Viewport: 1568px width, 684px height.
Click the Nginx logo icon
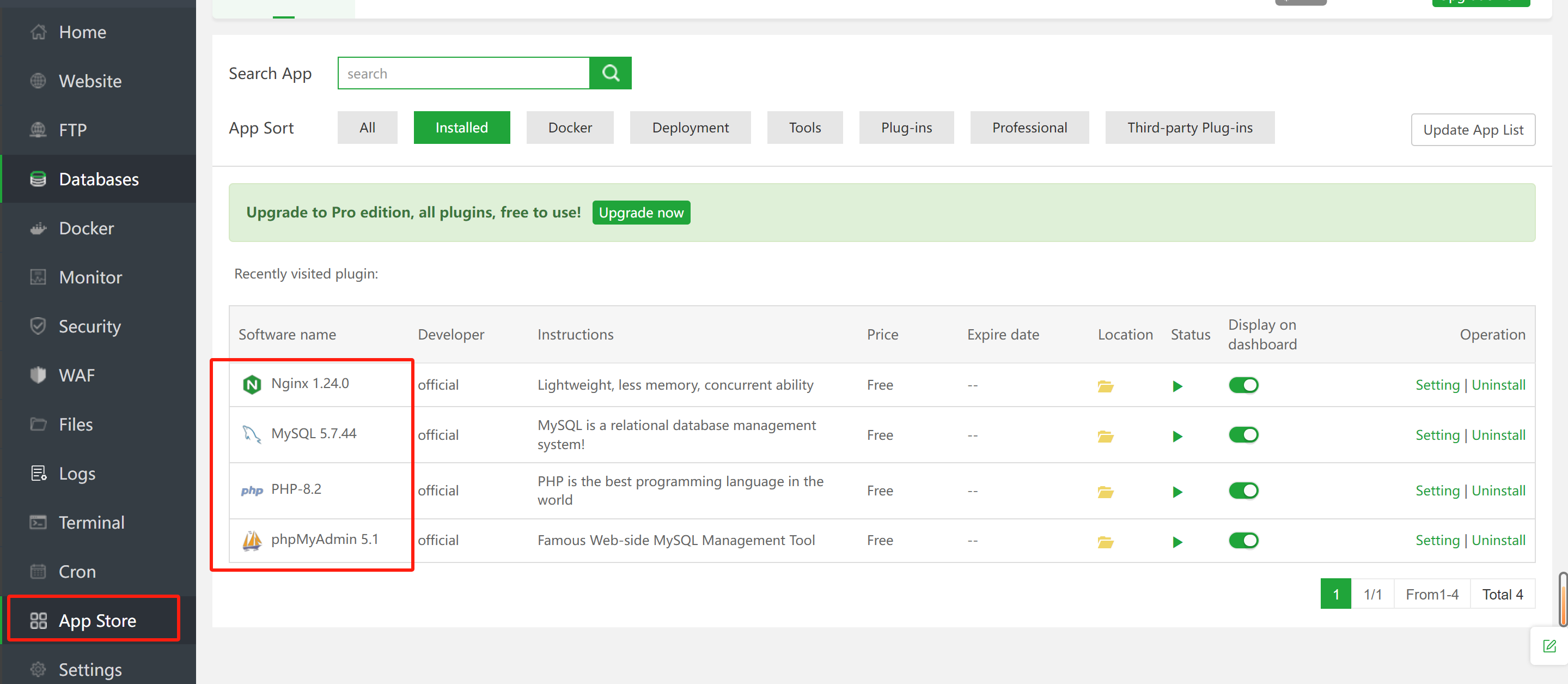252,384
